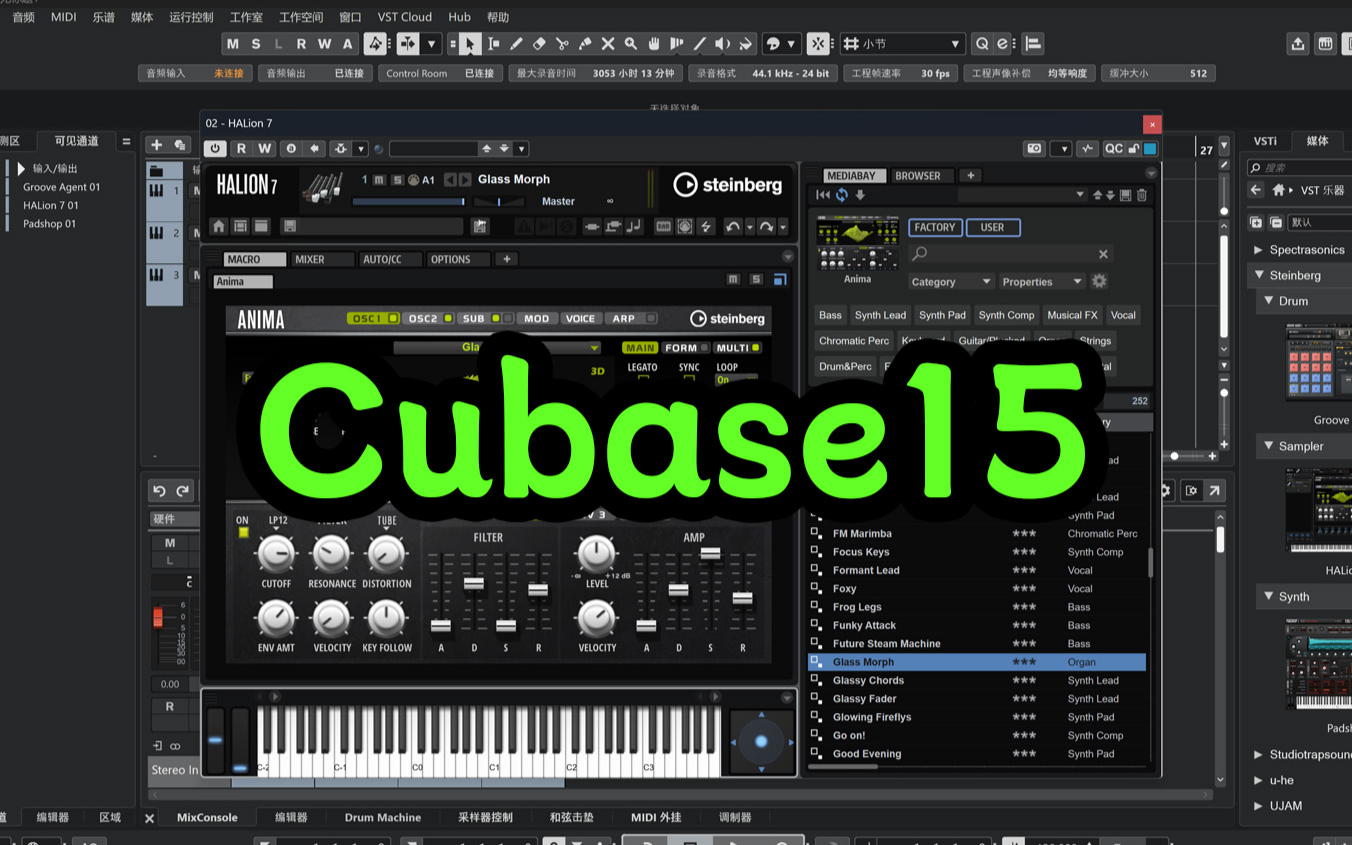Pick the Scissors split tool

click(x=562, y=44)
